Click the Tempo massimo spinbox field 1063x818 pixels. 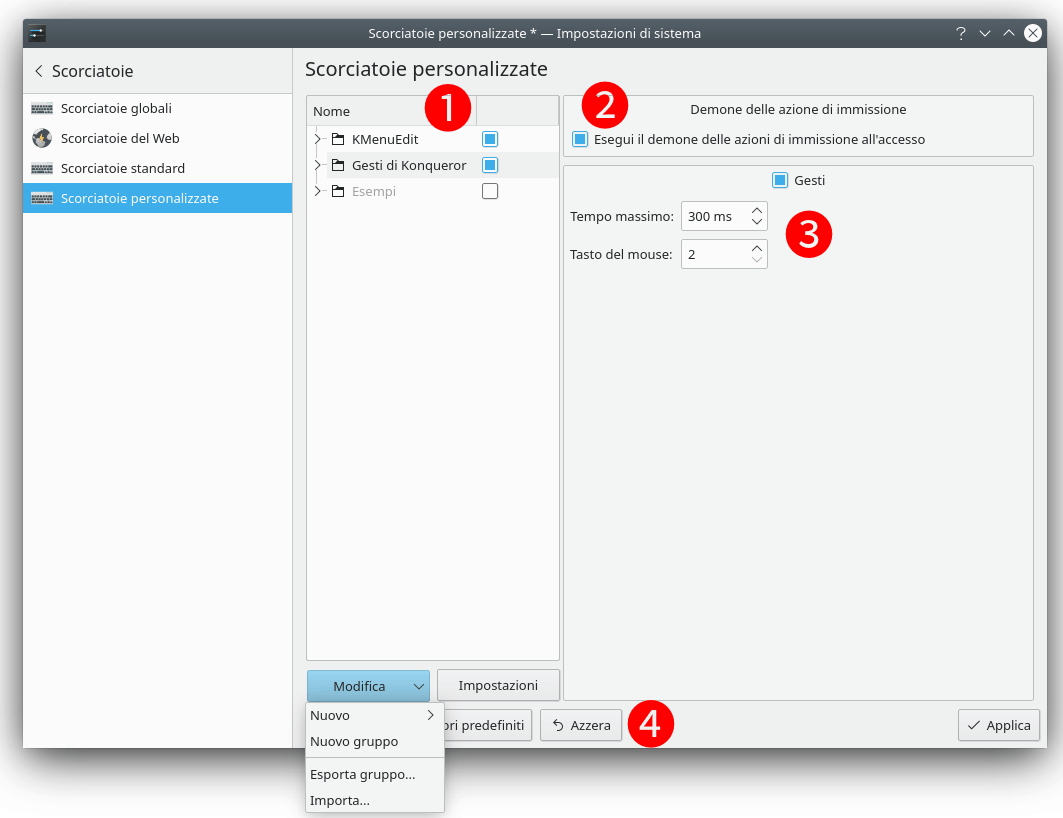(x=714, y=216)
